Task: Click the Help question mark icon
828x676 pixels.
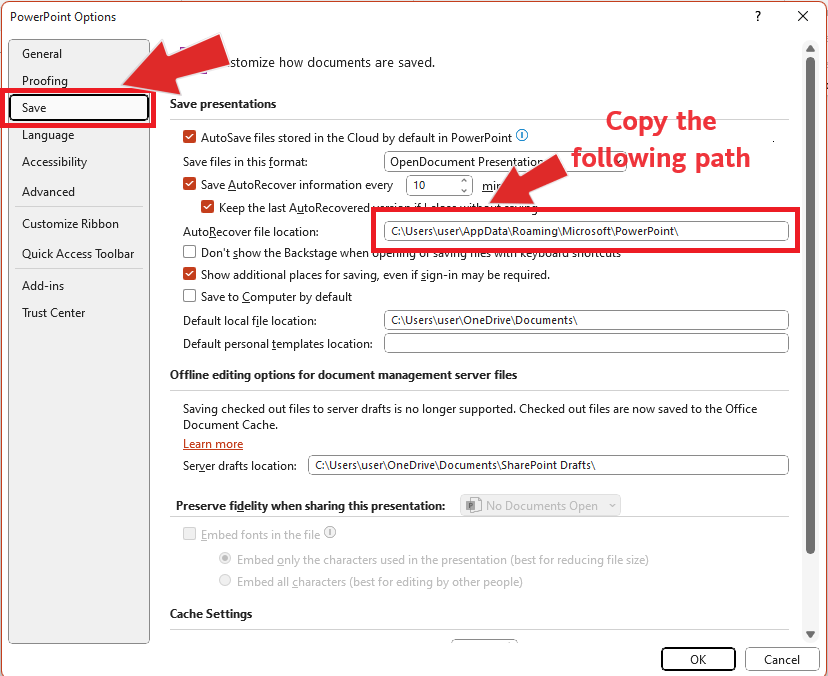Action: 758,16
